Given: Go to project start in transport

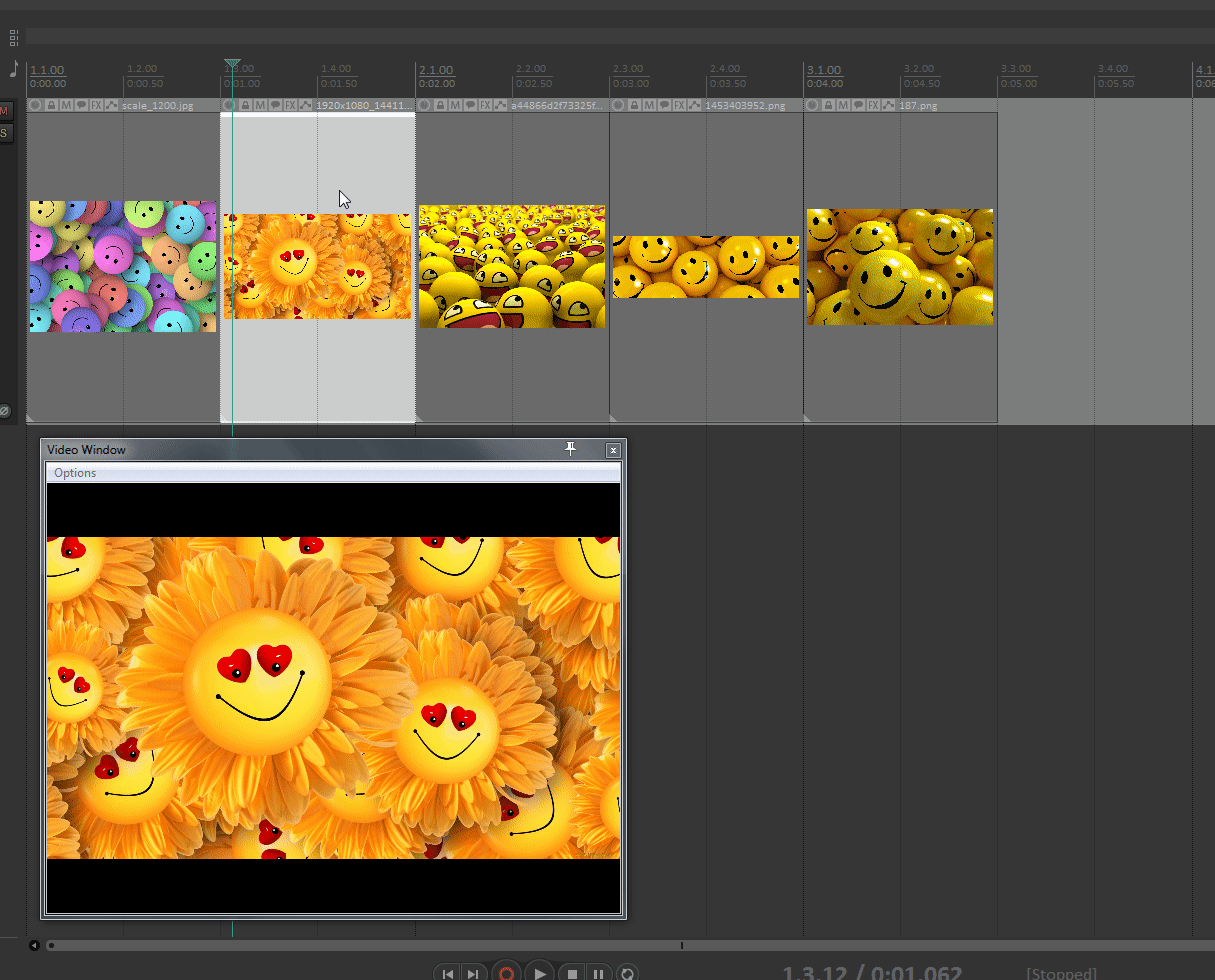Looking at the screenshot, I should [448, 973].
